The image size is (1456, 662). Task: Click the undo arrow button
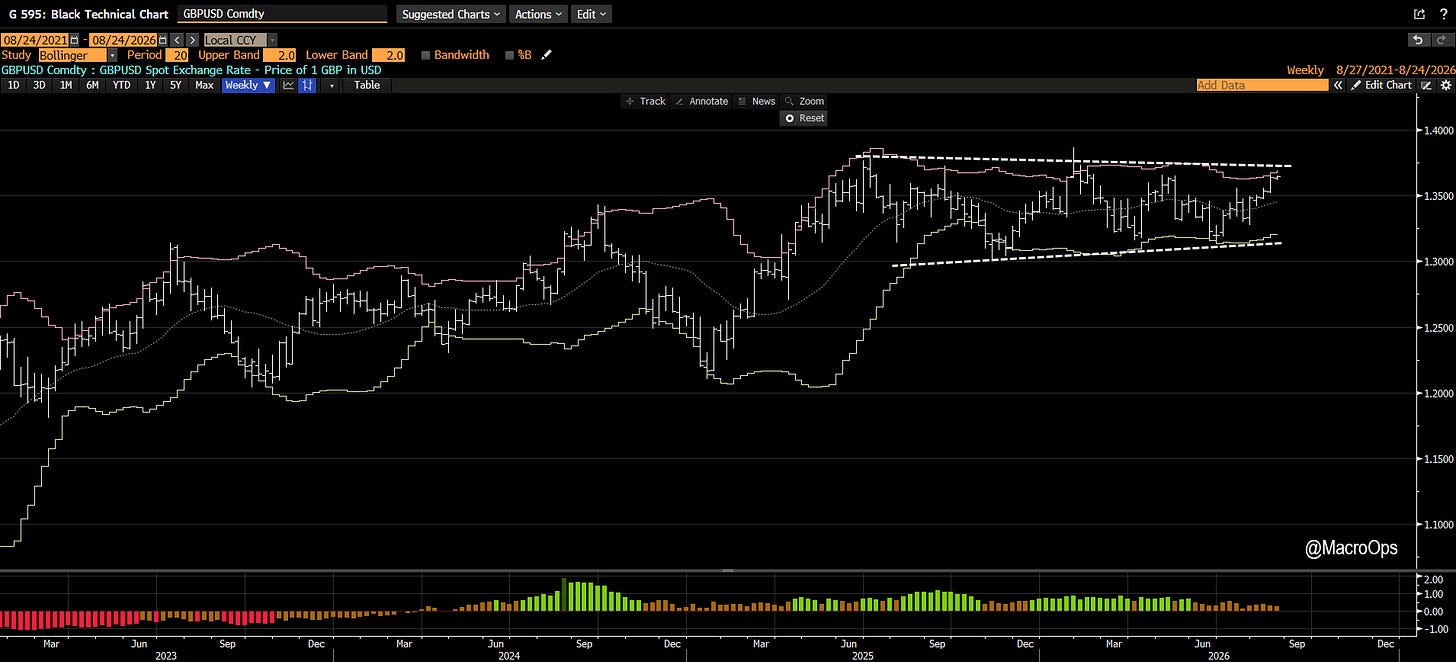1418,40
